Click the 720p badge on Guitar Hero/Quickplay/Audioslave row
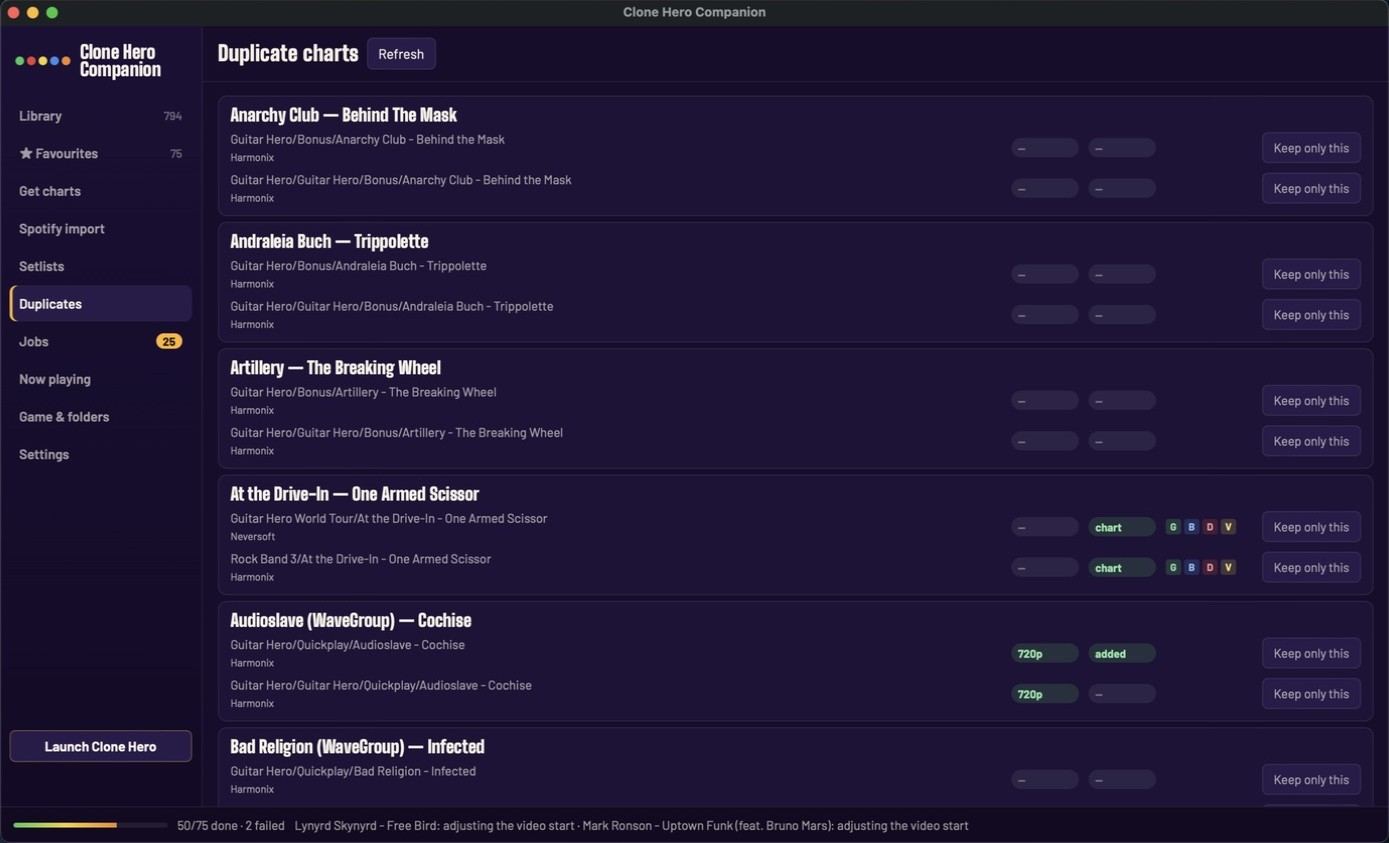Viewport: 1389px width, 843px height. (x=1045, y=653)
